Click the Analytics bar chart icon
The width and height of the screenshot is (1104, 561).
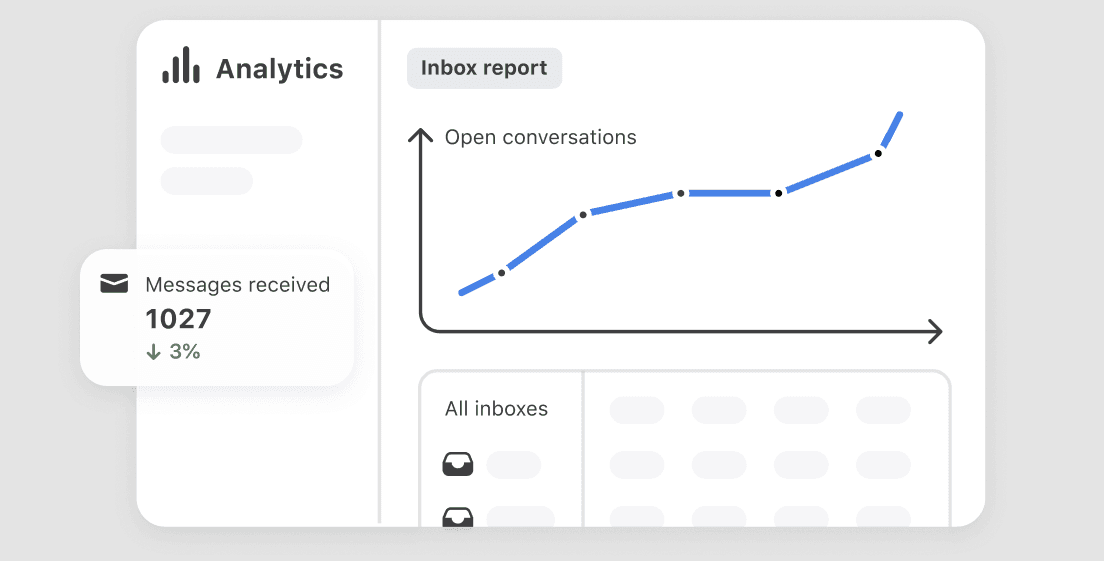click(x=181, y=65)
